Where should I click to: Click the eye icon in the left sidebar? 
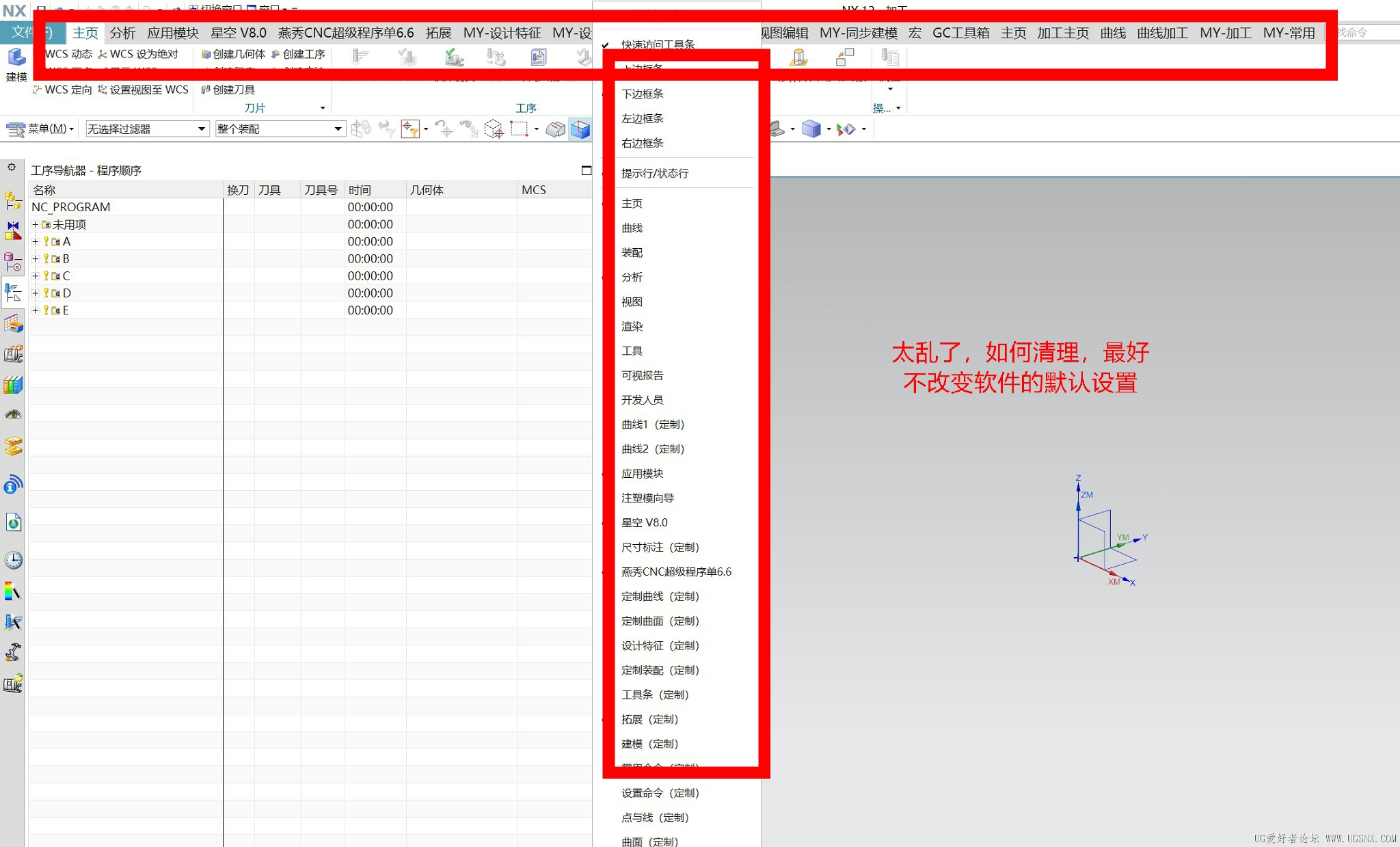(13, 415)
